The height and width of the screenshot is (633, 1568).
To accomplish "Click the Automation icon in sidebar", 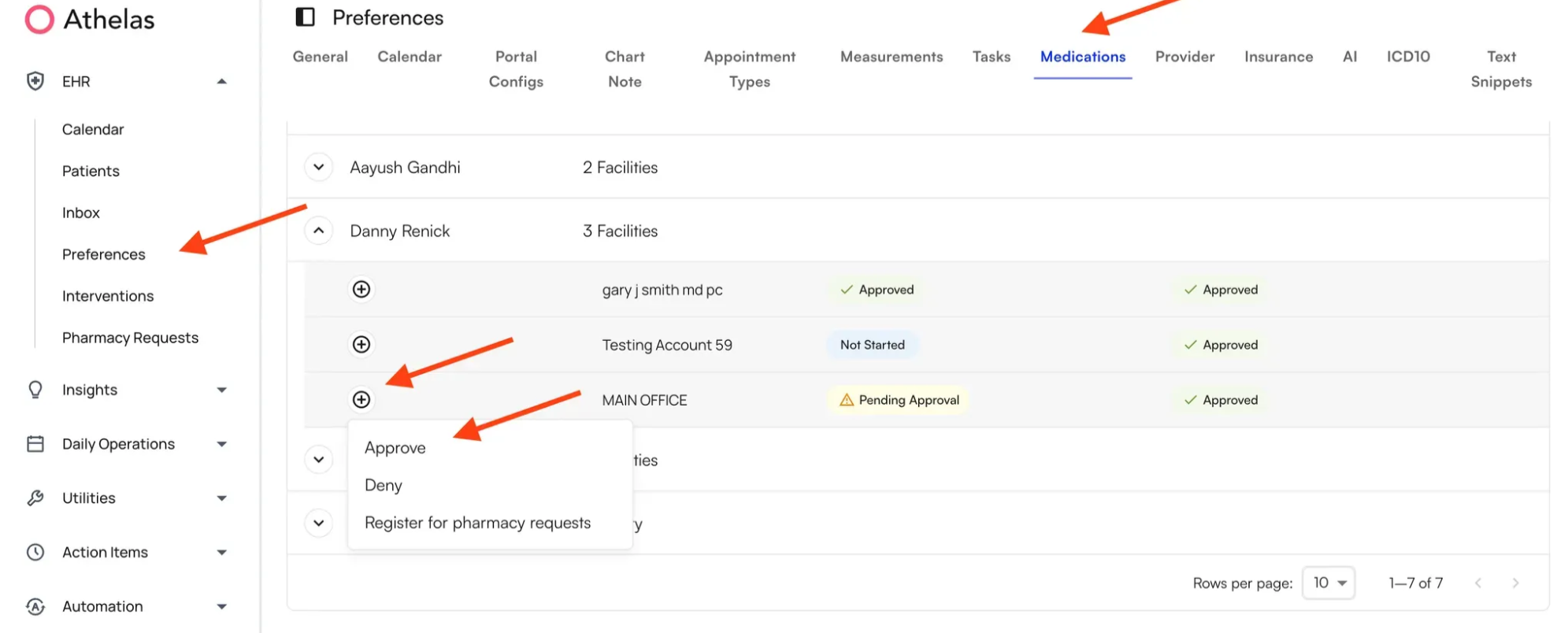I will coord(35,606).
